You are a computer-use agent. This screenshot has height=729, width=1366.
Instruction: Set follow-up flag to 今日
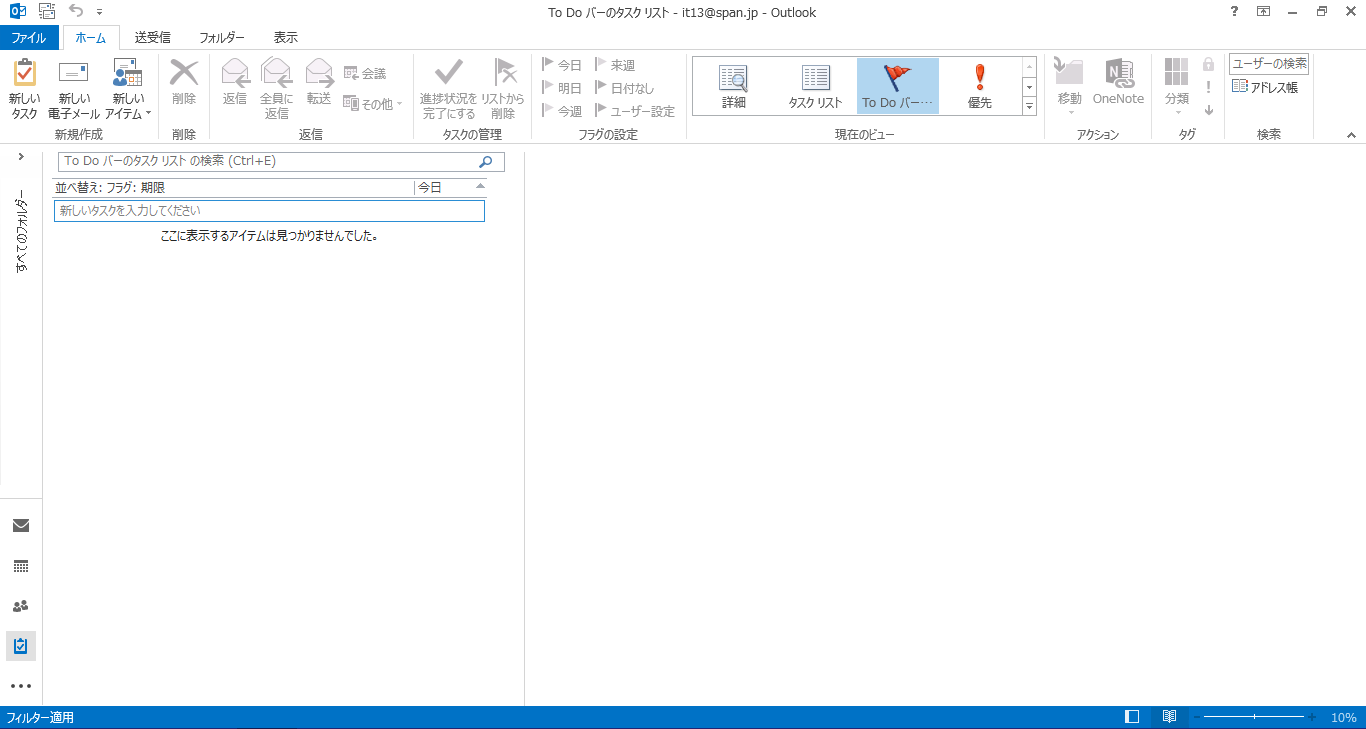pyautogui.click(x=562, y=65)
